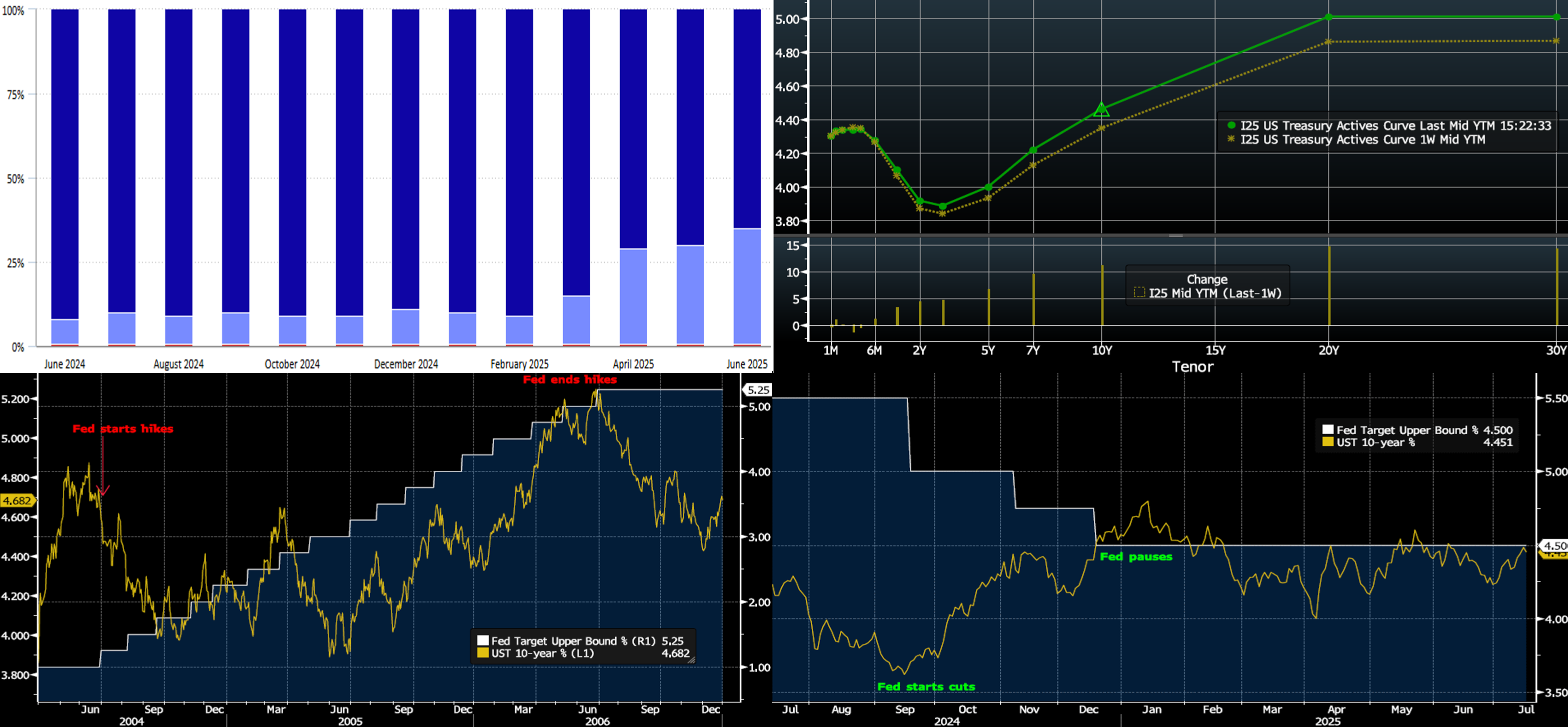Click yellow UST 10-year (L1) legend swatch

(x=483, y=653)
